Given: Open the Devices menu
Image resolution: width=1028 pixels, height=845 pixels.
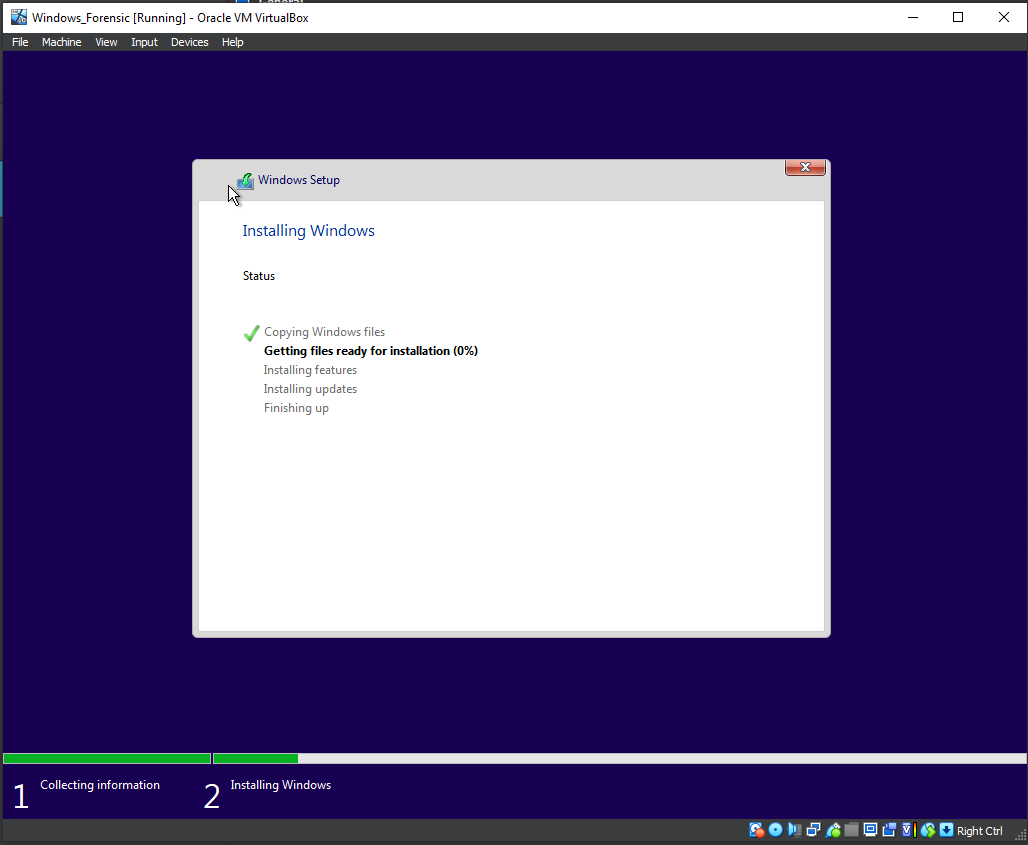Looking at the screenshot, I should coord(189,42).
